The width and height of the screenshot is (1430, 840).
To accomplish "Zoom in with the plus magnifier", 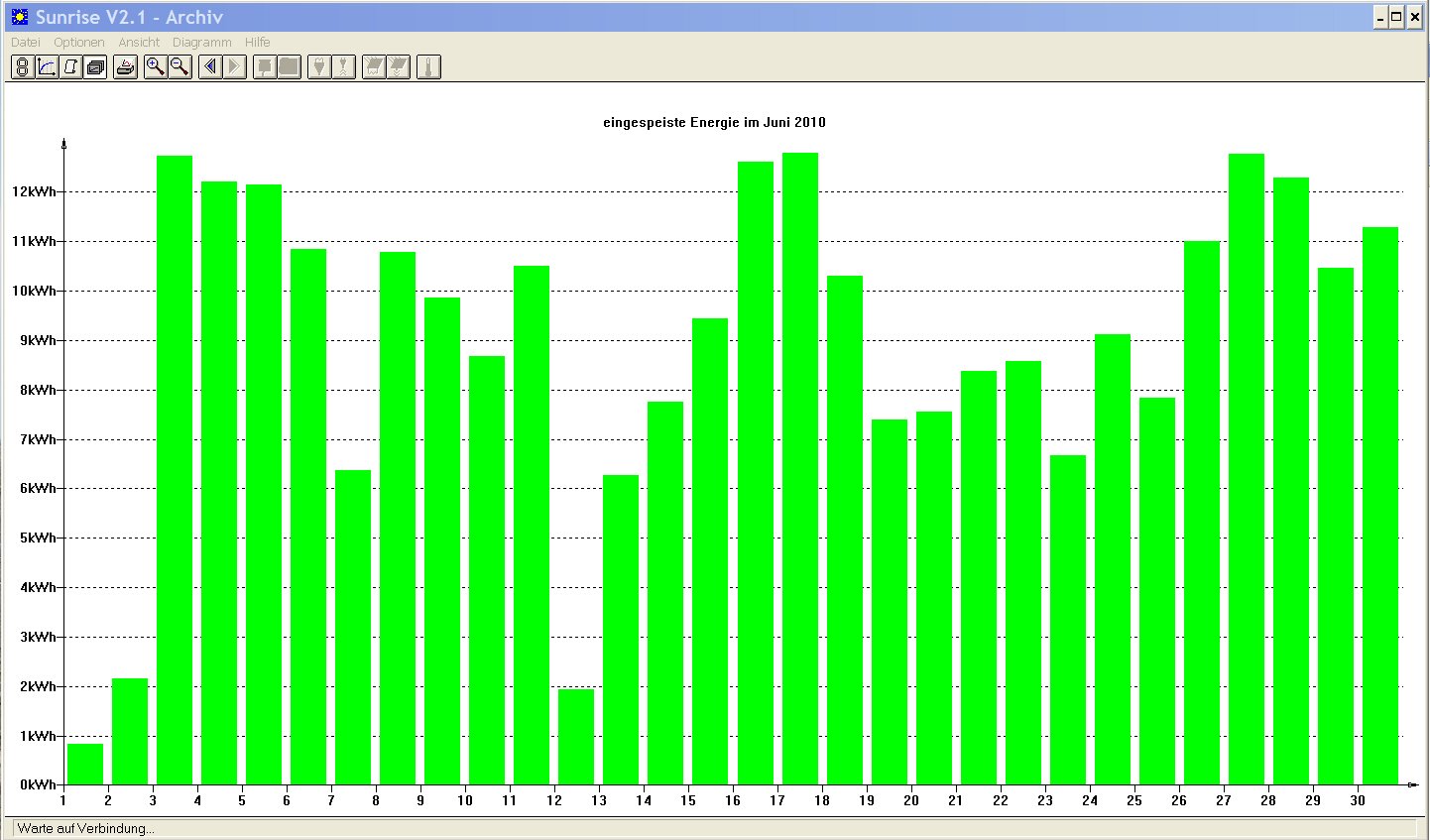I will (156, 66).
